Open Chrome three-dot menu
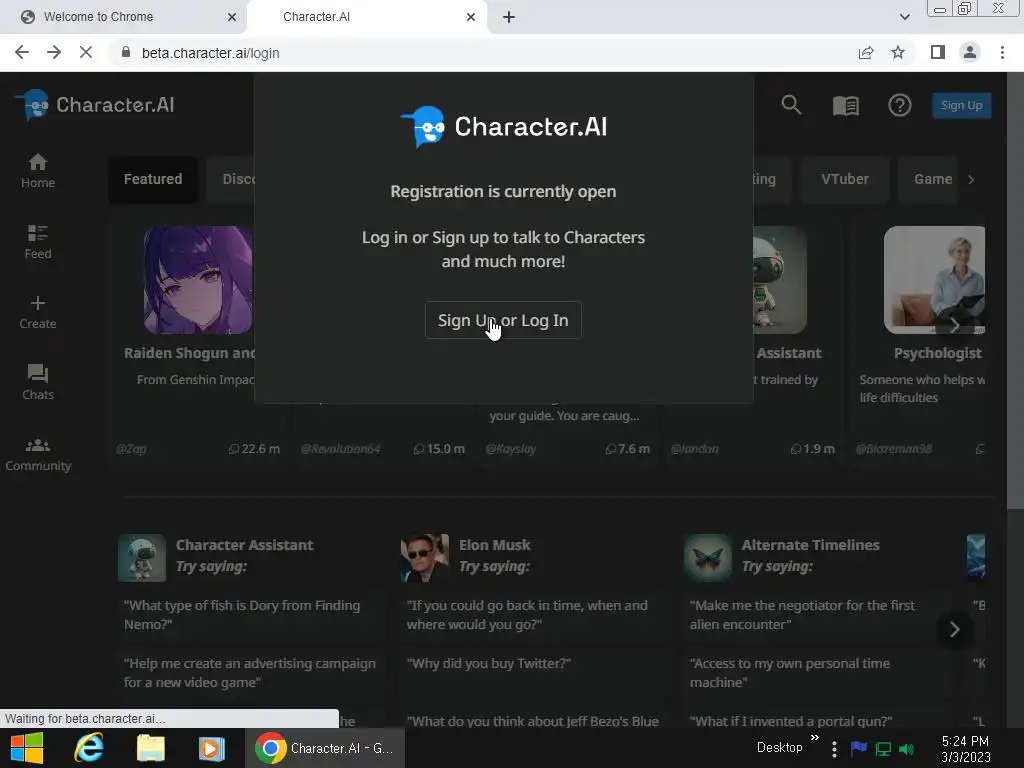Screen dimensions: 1024x768 point(1002,52)
